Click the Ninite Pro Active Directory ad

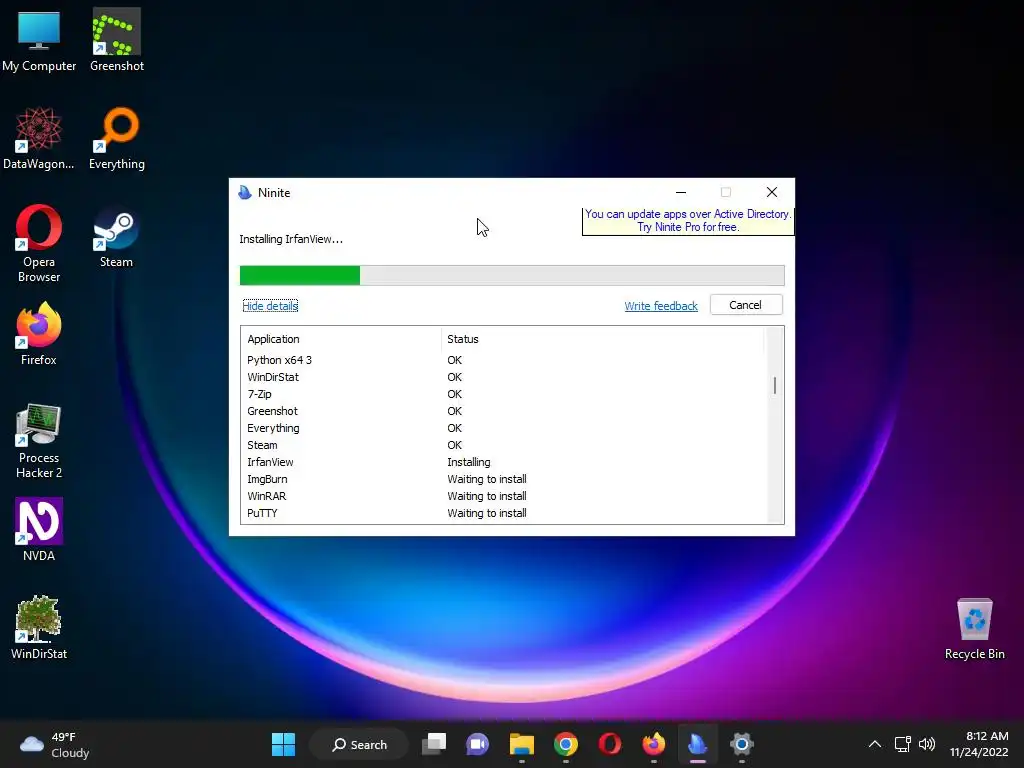click(x=688, y=221)
